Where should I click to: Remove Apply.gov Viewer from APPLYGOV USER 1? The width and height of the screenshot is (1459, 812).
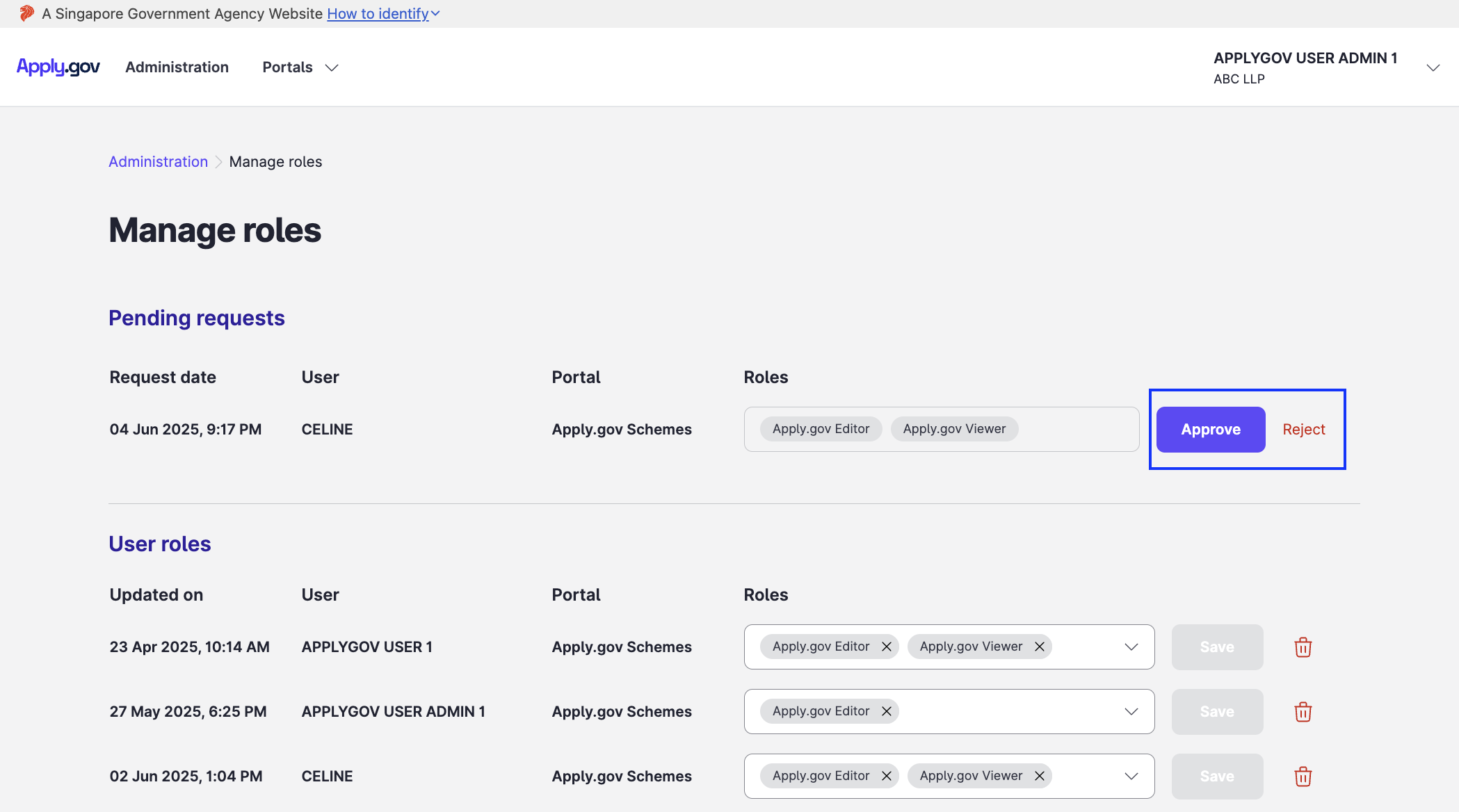1040,647
